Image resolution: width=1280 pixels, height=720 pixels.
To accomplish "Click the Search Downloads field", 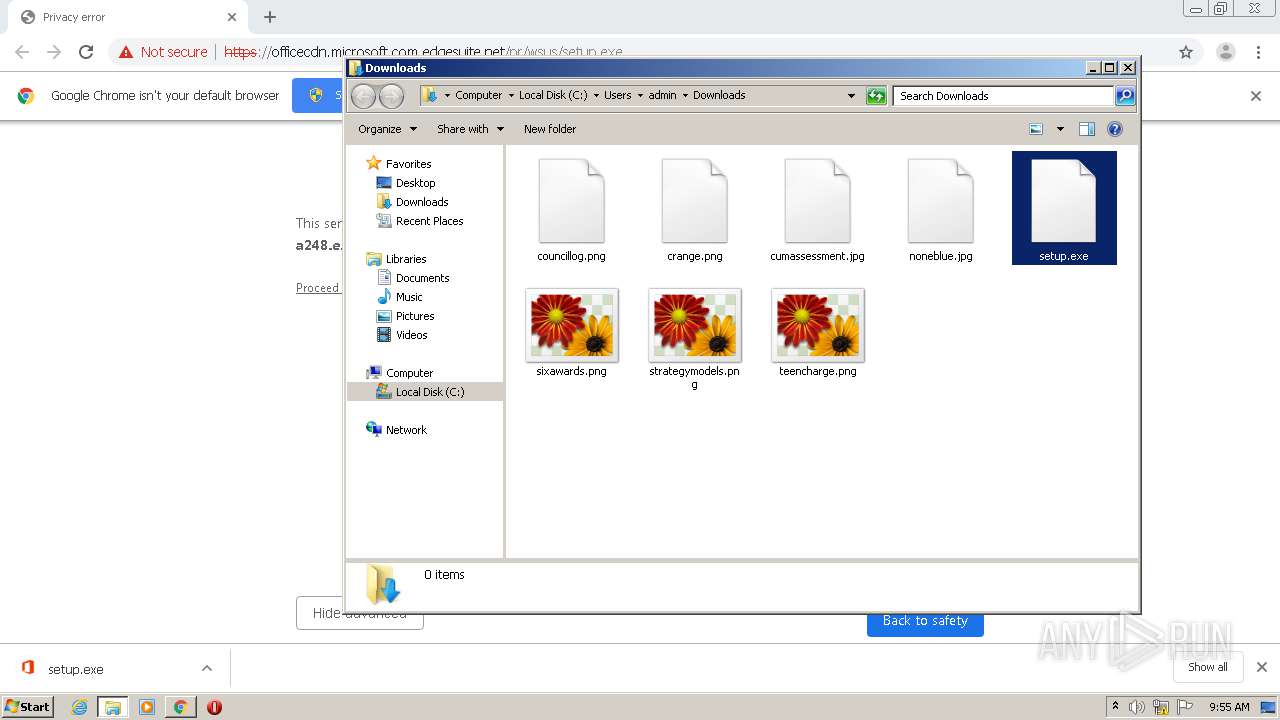I will [1003, 96].
